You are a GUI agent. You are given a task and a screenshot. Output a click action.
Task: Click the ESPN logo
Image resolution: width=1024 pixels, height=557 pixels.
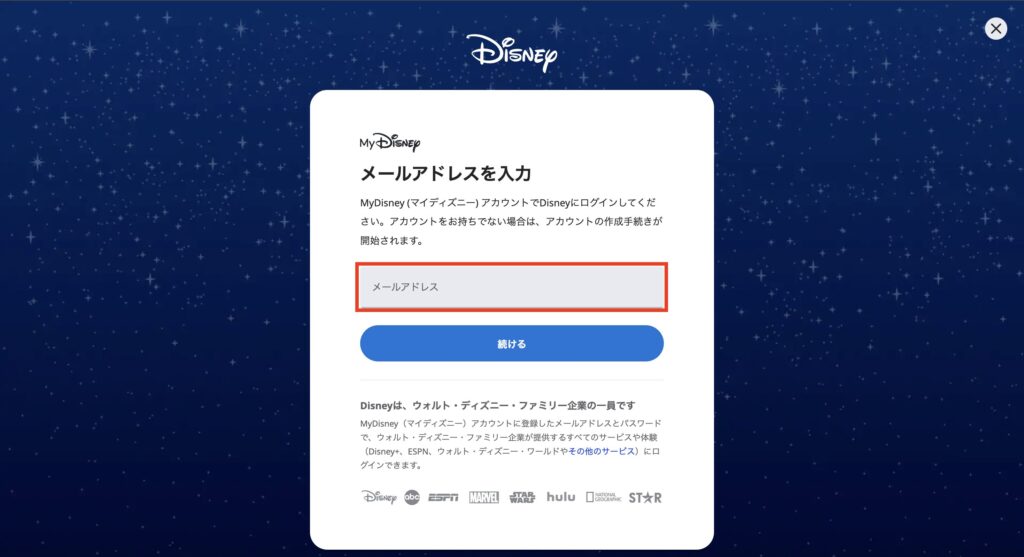(443, 498)
